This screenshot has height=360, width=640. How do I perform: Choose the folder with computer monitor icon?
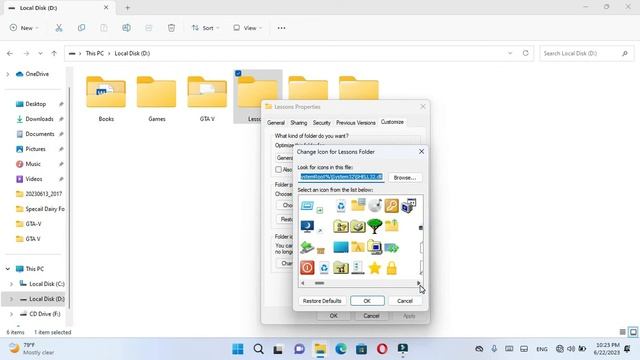point(374,247)
